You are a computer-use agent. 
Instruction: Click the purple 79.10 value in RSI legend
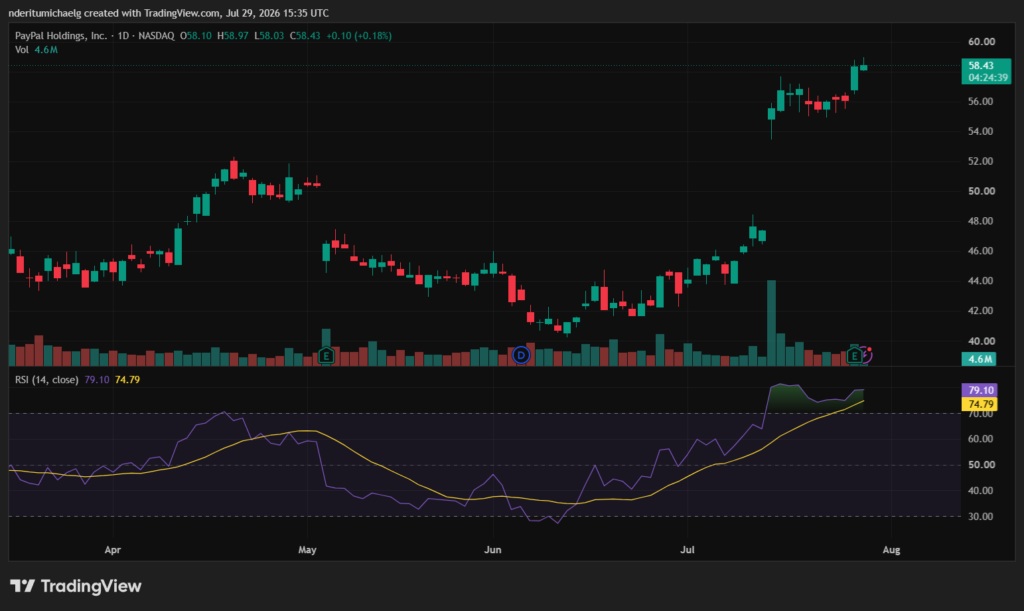(x=97, y=380)
